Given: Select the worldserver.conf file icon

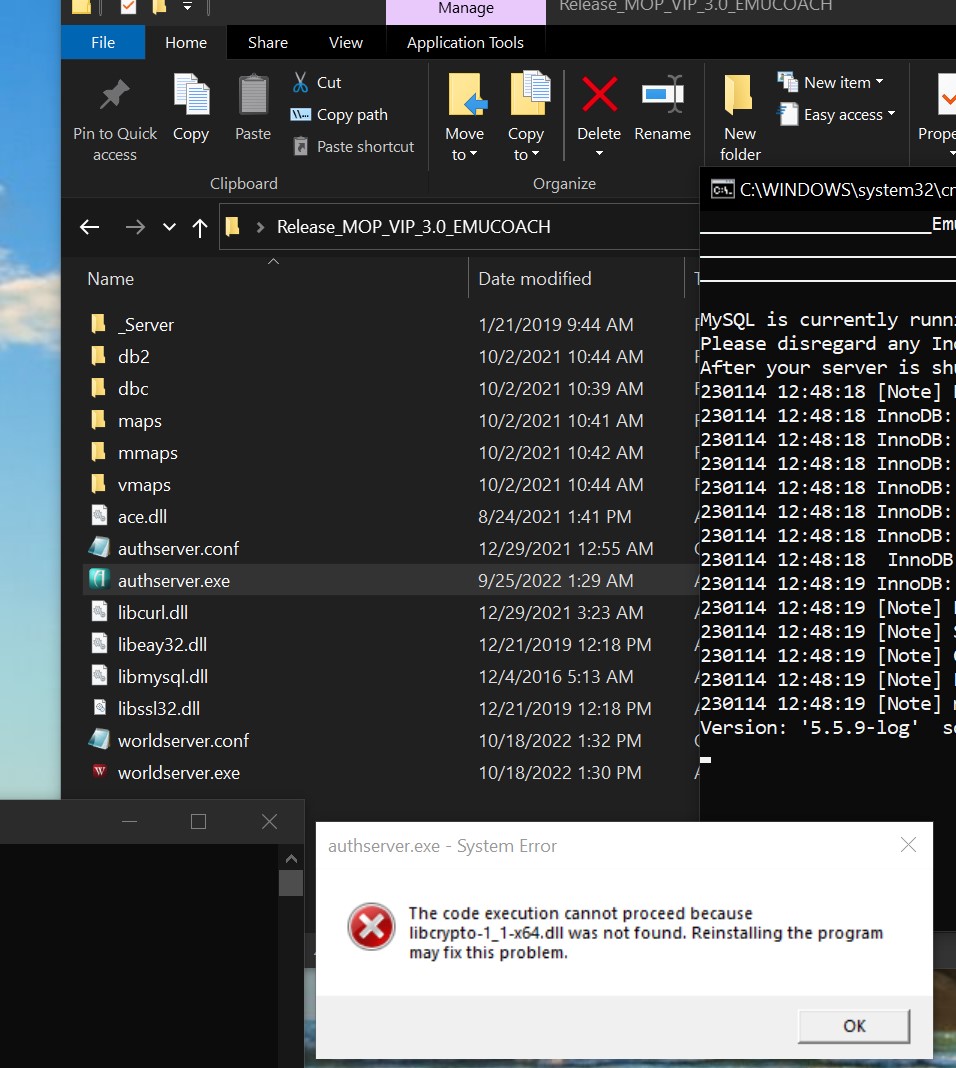Looking at the screenshot, I should coord(99,740).
